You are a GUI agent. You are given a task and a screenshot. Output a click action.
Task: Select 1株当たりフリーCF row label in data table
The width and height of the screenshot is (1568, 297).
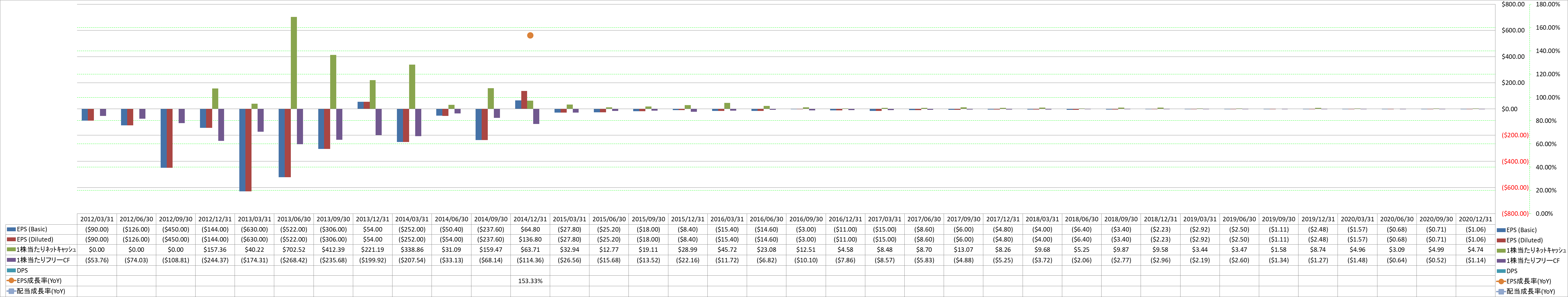43,260
